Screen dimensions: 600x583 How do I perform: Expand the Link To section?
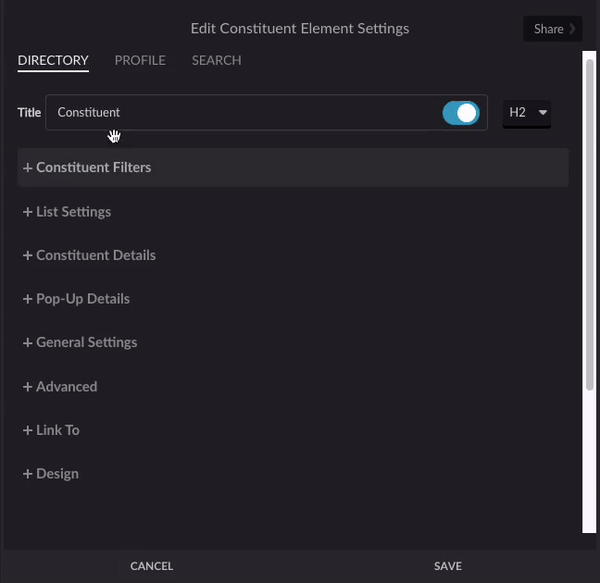click(58, 430)
